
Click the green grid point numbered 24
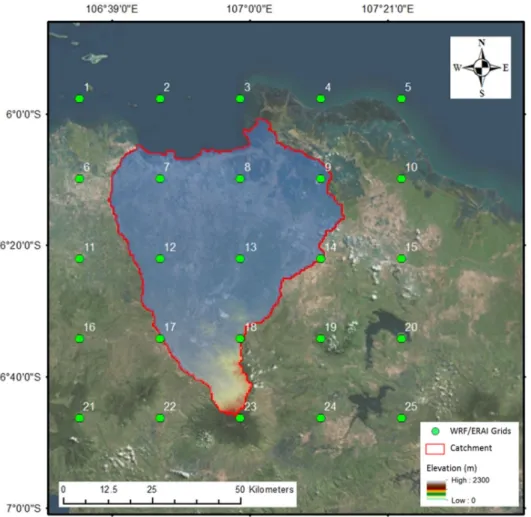pos(321,418)
